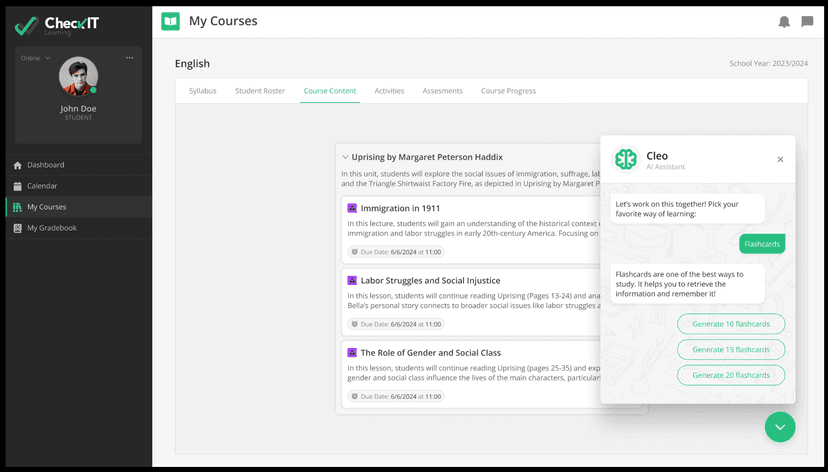Click the My Gradebook icon
This screenshot has width=828, height=472.
coord(17,228)
